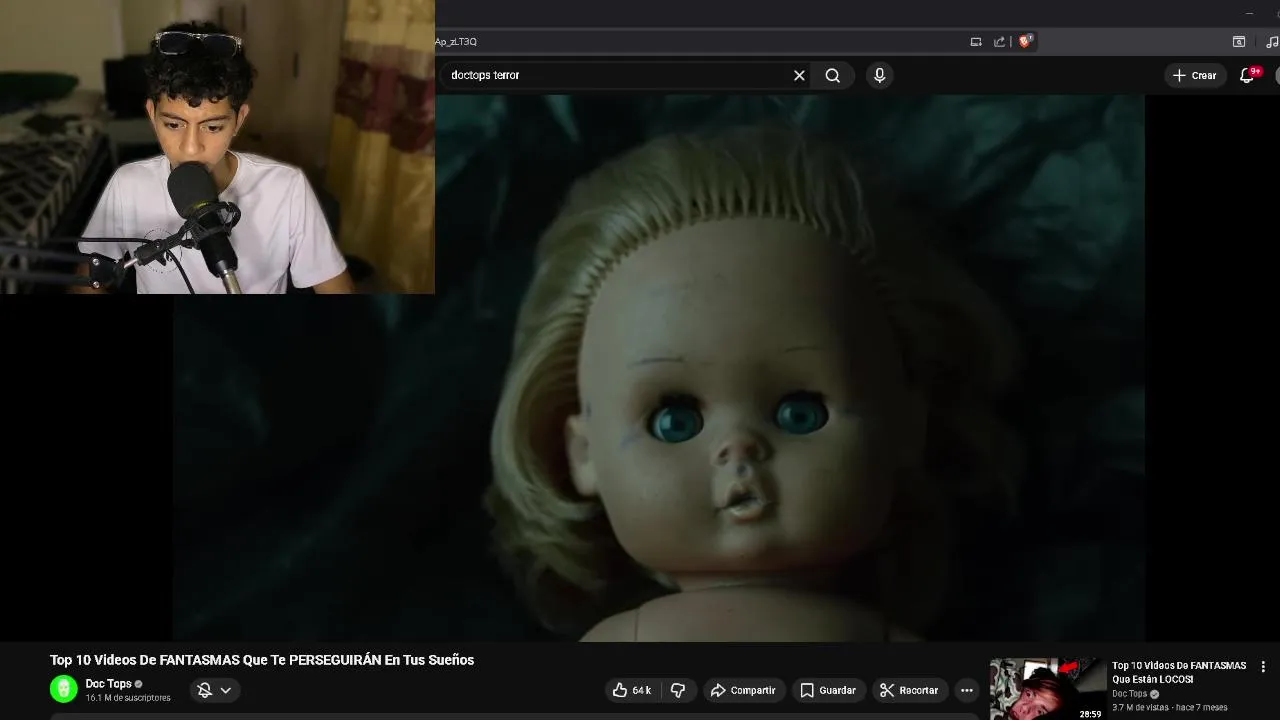Open the three-dot more actions menu
This screenshot has width=1280, height=720.
(x=966, y=690)
